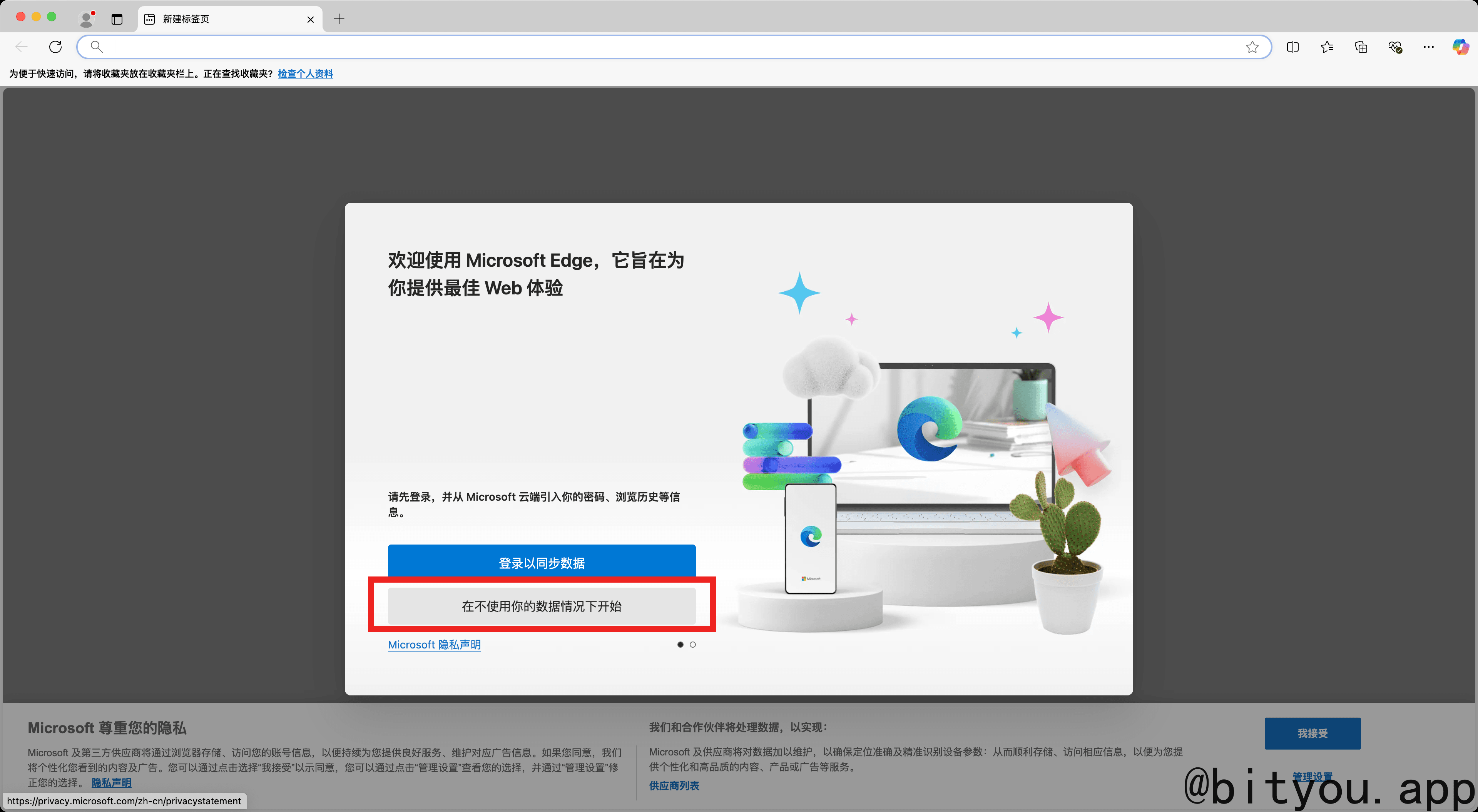The width and height of the screenshot is (1478, 812).
Task: Add this page to favorites star
Action: click(x=1252, y=47)
